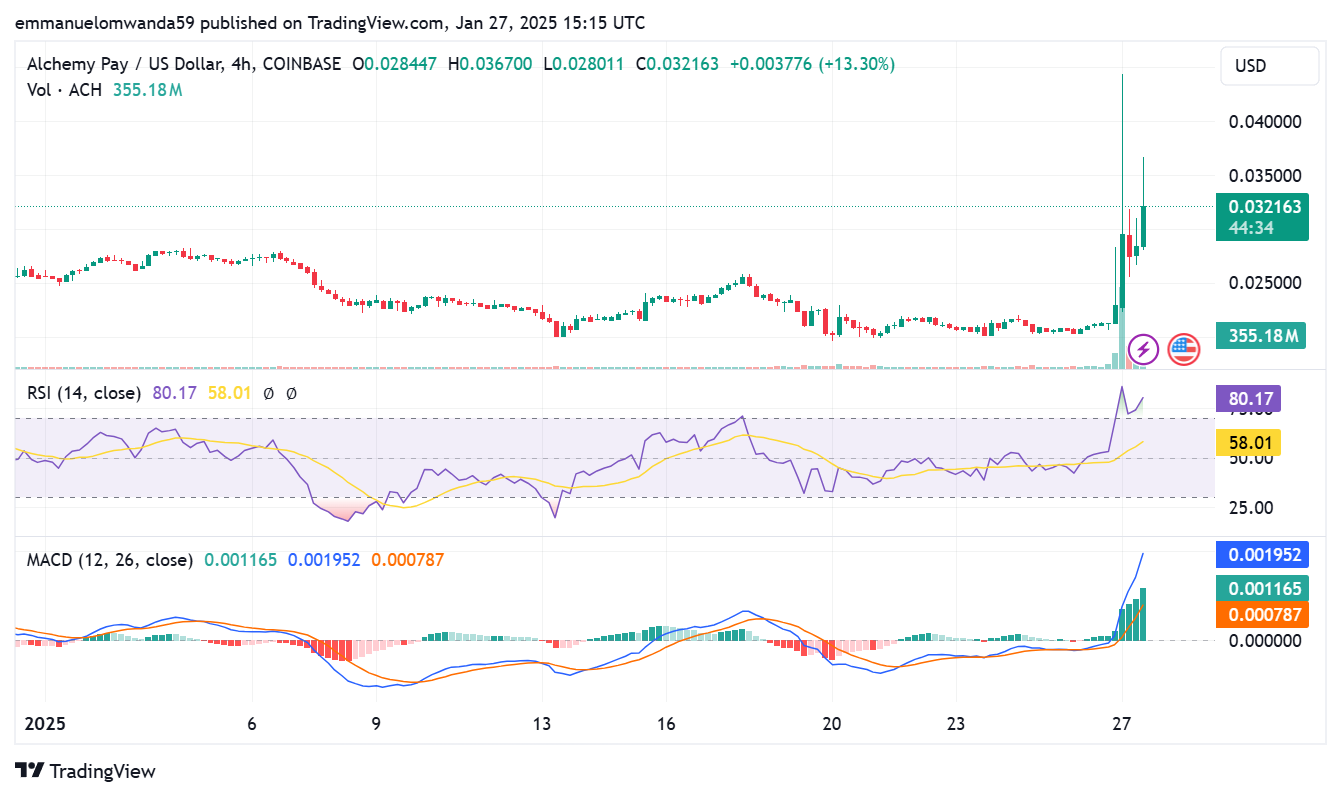Click the blue MACD value tag 0.001952
This screenshot has width=1341, height=797.
point(1262,554)
